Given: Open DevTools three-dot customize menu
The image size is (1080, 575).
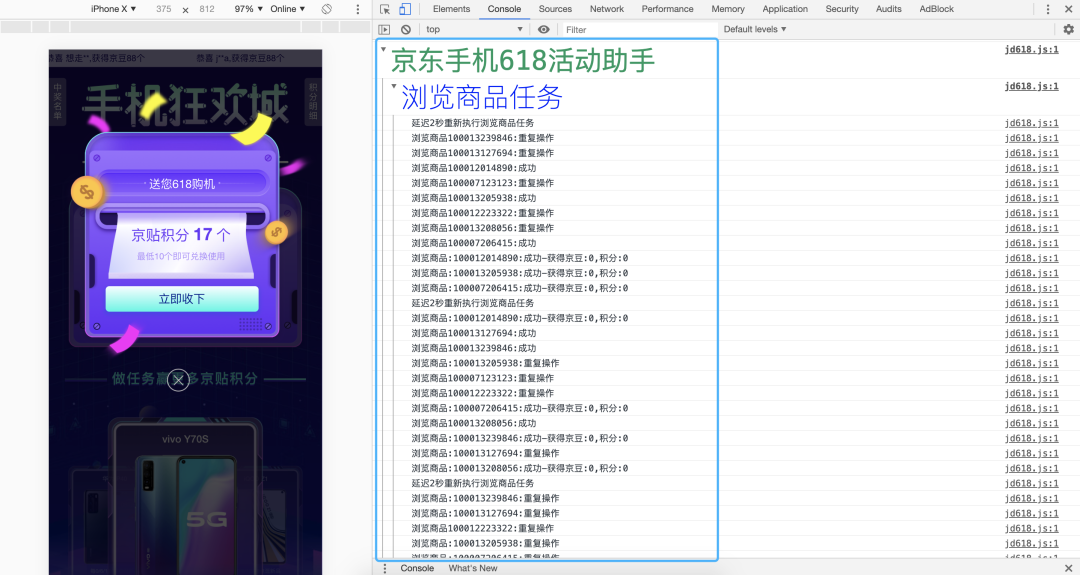Looking at the screenshot, I should click(x=1048, y=9).
